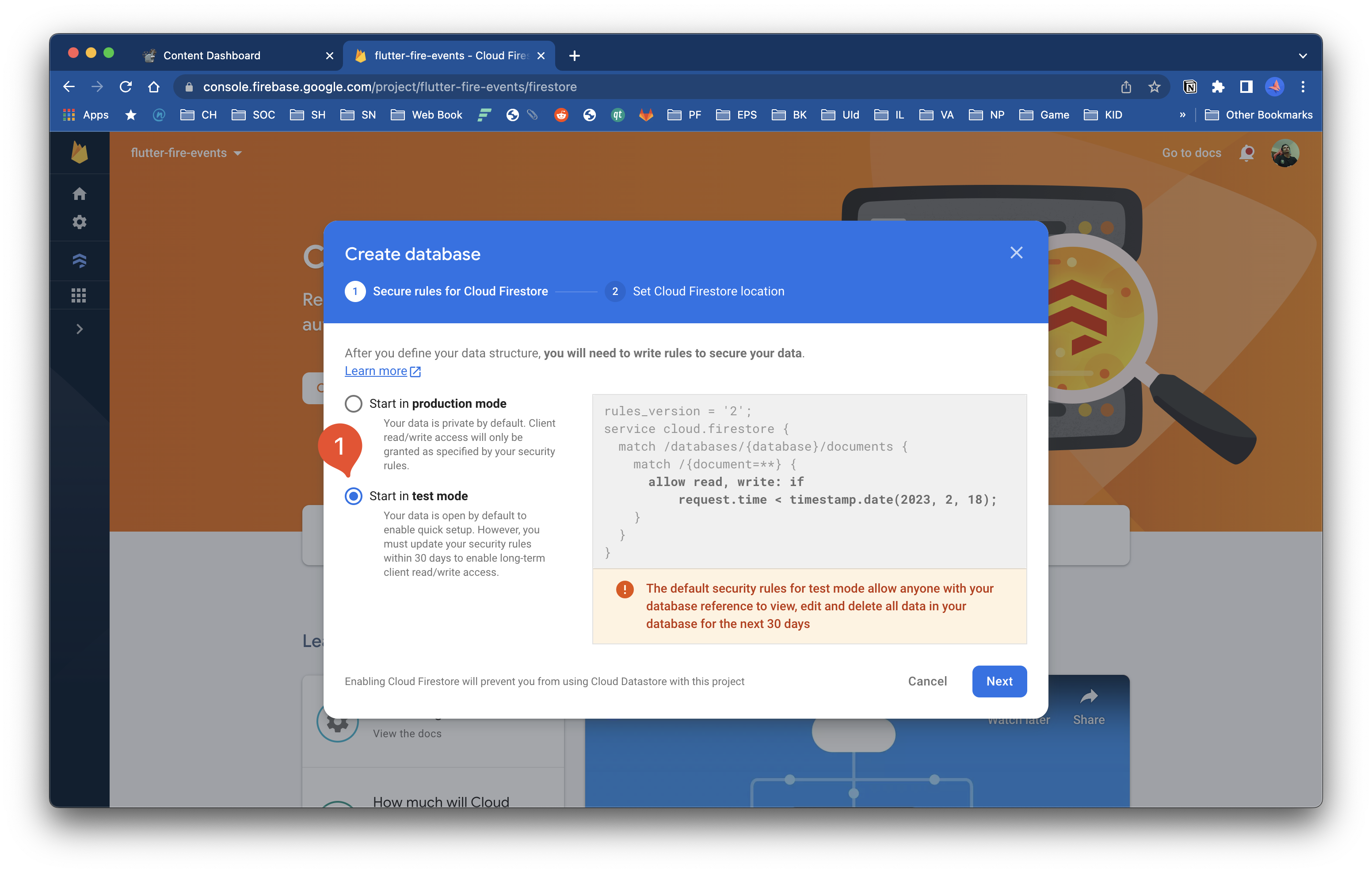Screen dimensions: 1372x873
Task: Bookmark this page star
Action: 1155,87
